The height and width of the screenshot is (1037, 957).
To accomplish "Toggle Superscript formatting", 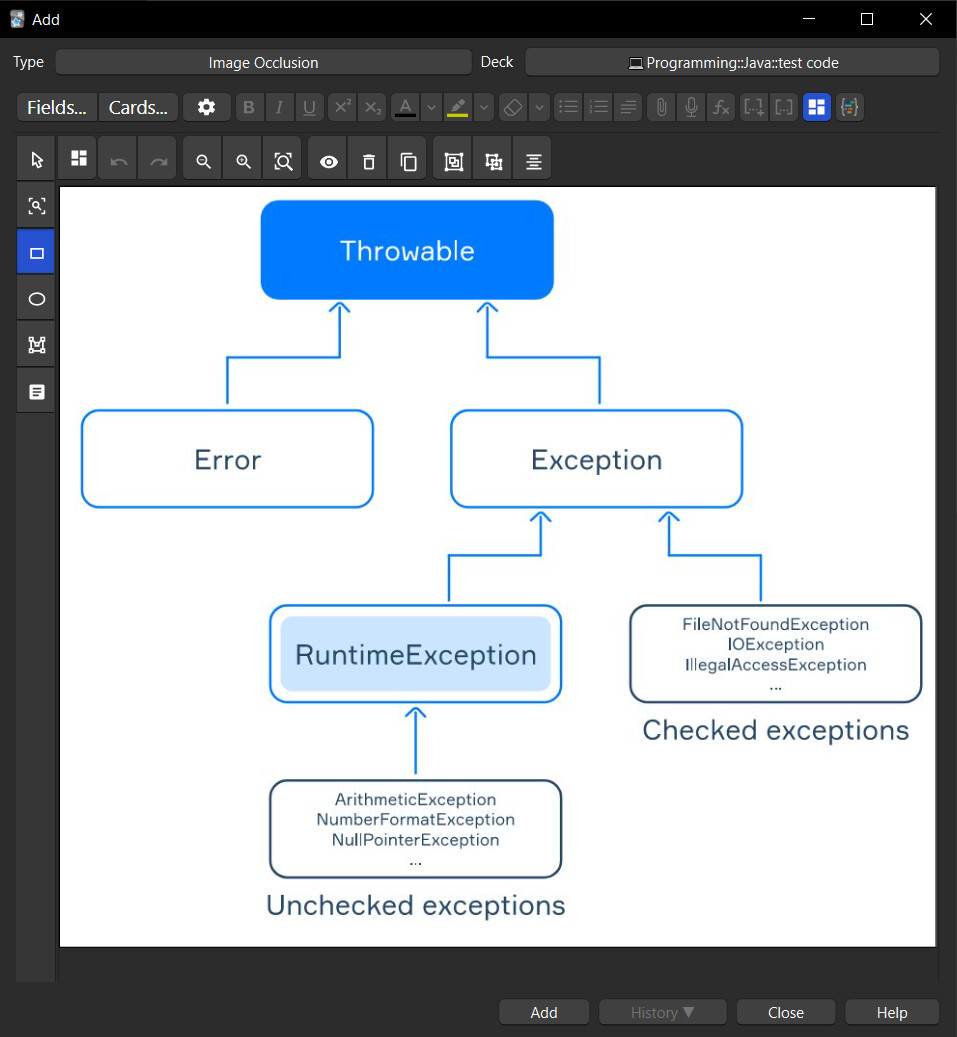I will 343,107.
